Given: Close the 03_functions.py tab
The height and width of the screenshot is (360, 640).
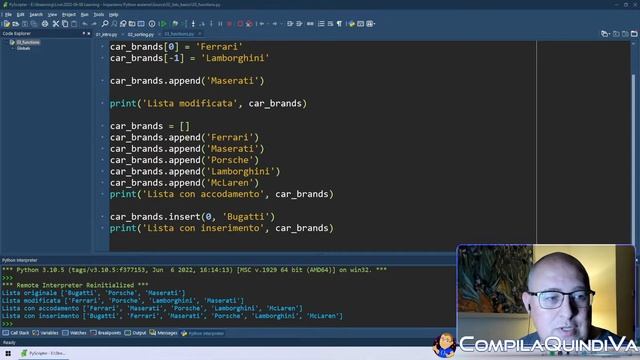Looking at the screenshot, I should (200, 34).
